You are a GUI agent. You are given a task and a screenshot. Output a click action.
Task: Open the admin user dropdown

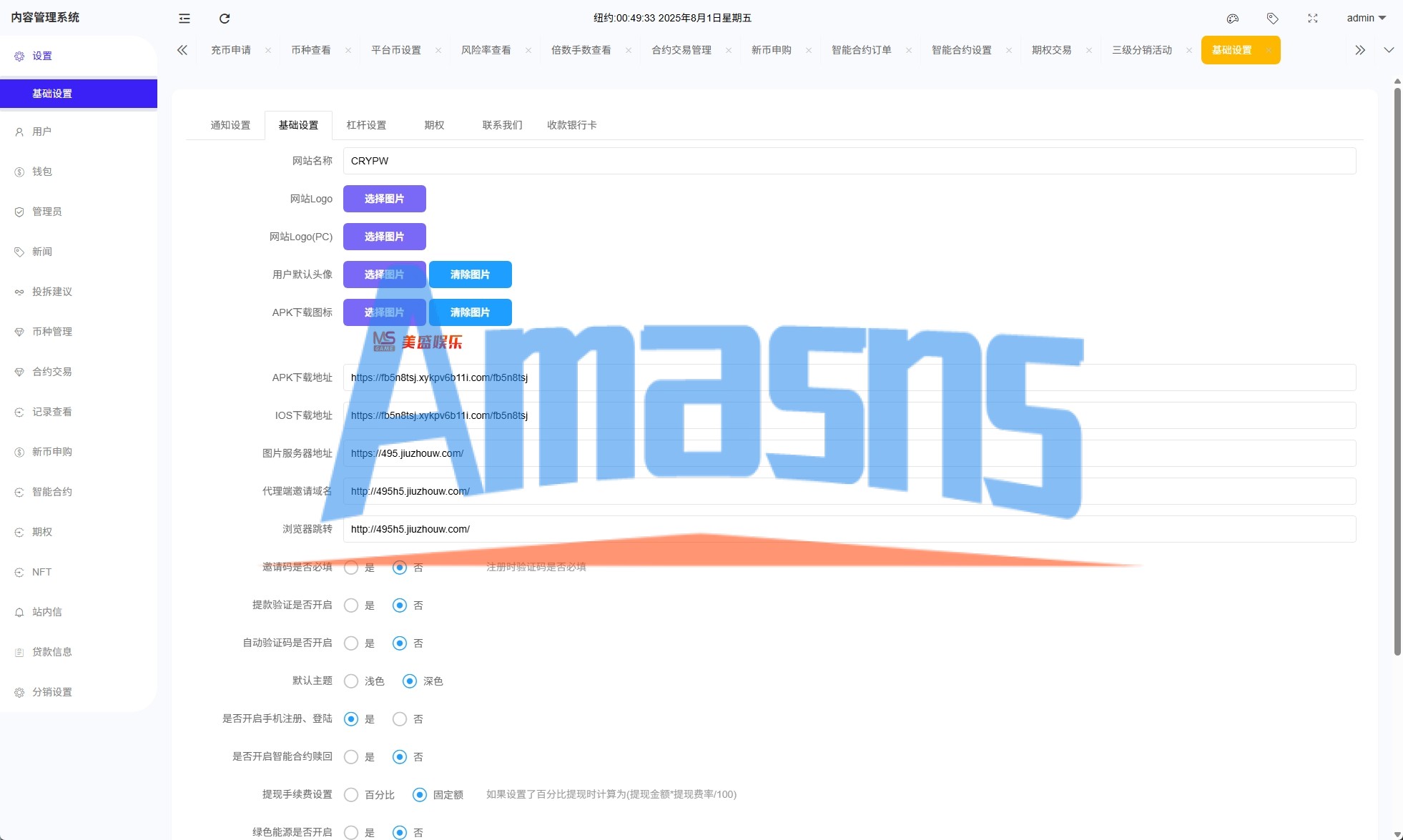(1366, 18)
